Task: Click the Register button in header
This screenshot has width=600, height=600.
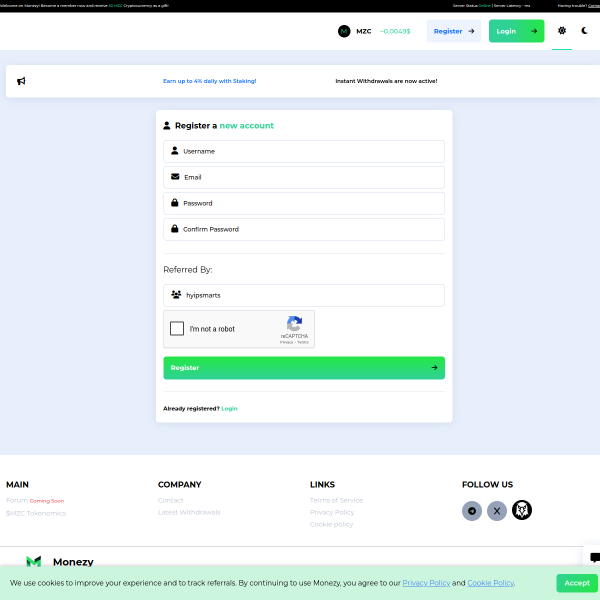Action: [x=453, y=31]
